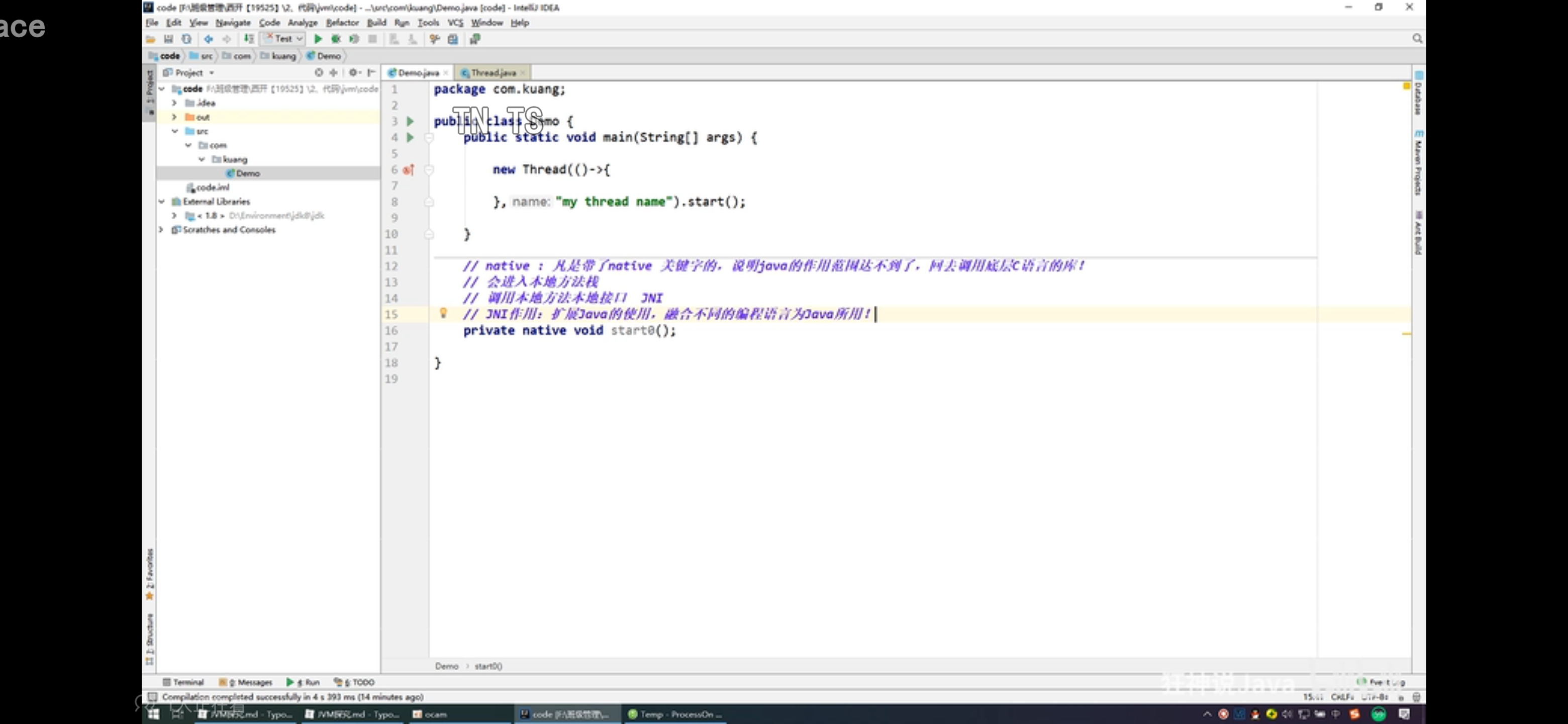Run the Test configuration with green play button
This screenshot has height=724, width=1568.
coord(318,39)
